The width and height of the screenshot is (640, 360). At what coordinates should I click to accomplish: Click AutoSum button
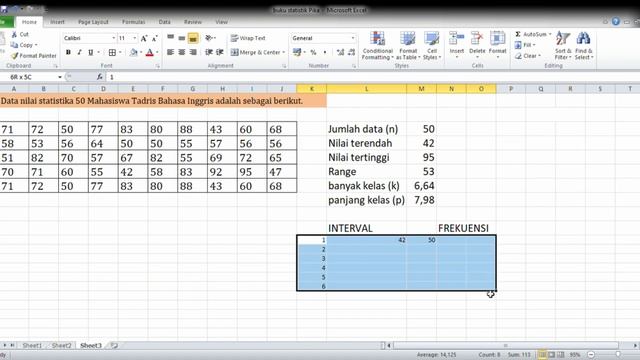point(533,34)
